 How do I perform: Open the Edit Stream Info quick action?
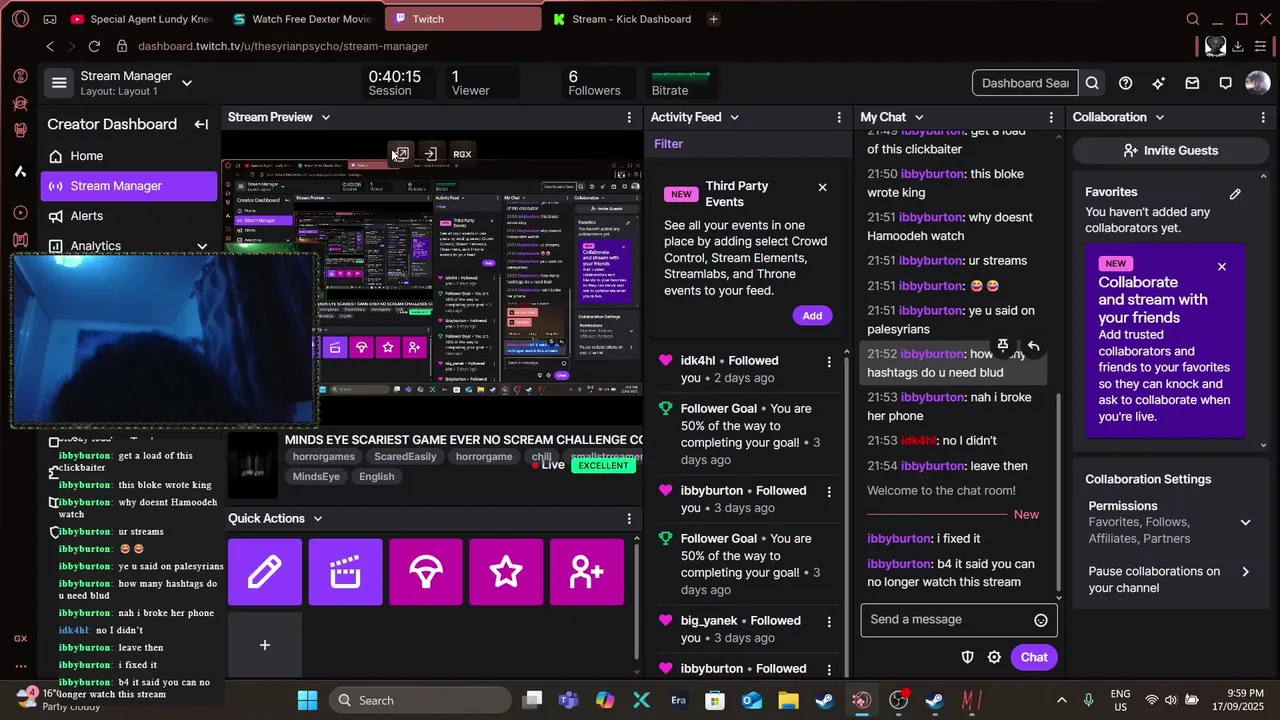[x=265, y=572]
